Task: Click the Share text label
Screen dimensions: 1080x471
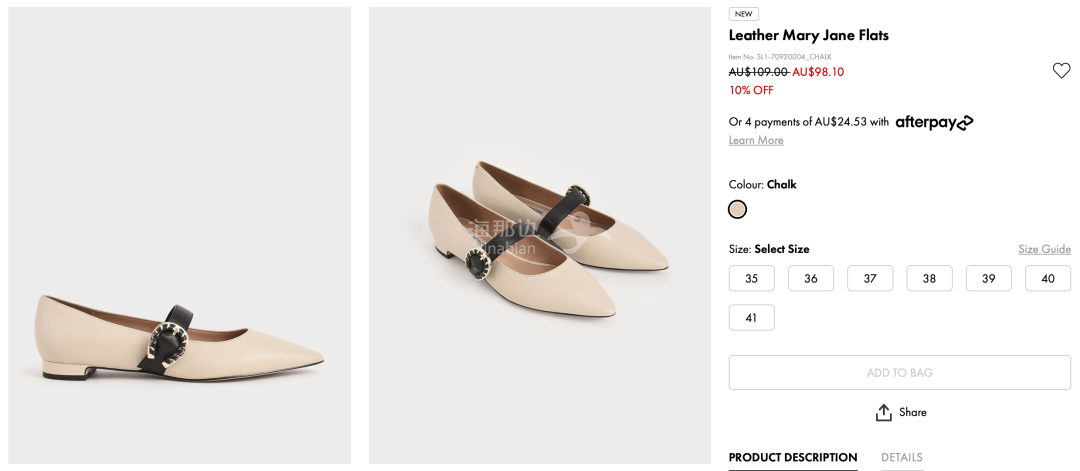Action: coord(912,412)
